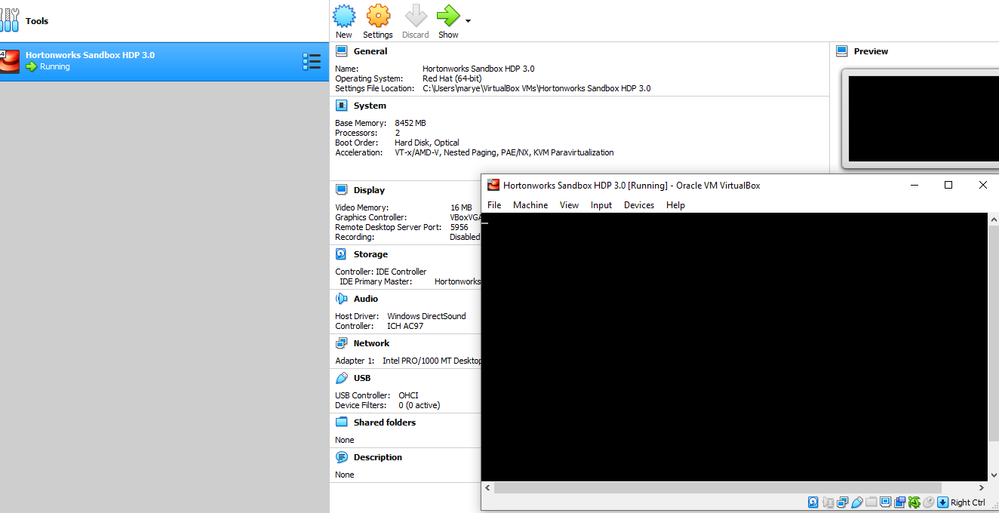This screenshot has width=999, height=513.
Task: Open the View menu in the VM window
Action: [569, 205]
